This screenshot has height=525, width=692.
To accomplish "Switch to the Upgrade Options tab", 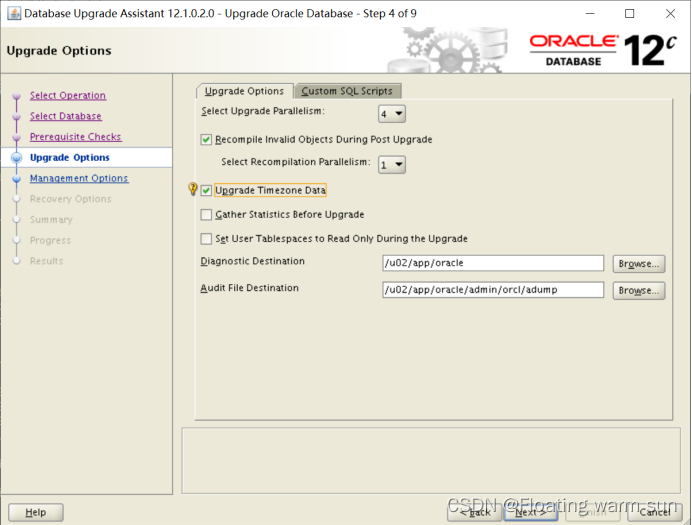I will pos(244,91).
